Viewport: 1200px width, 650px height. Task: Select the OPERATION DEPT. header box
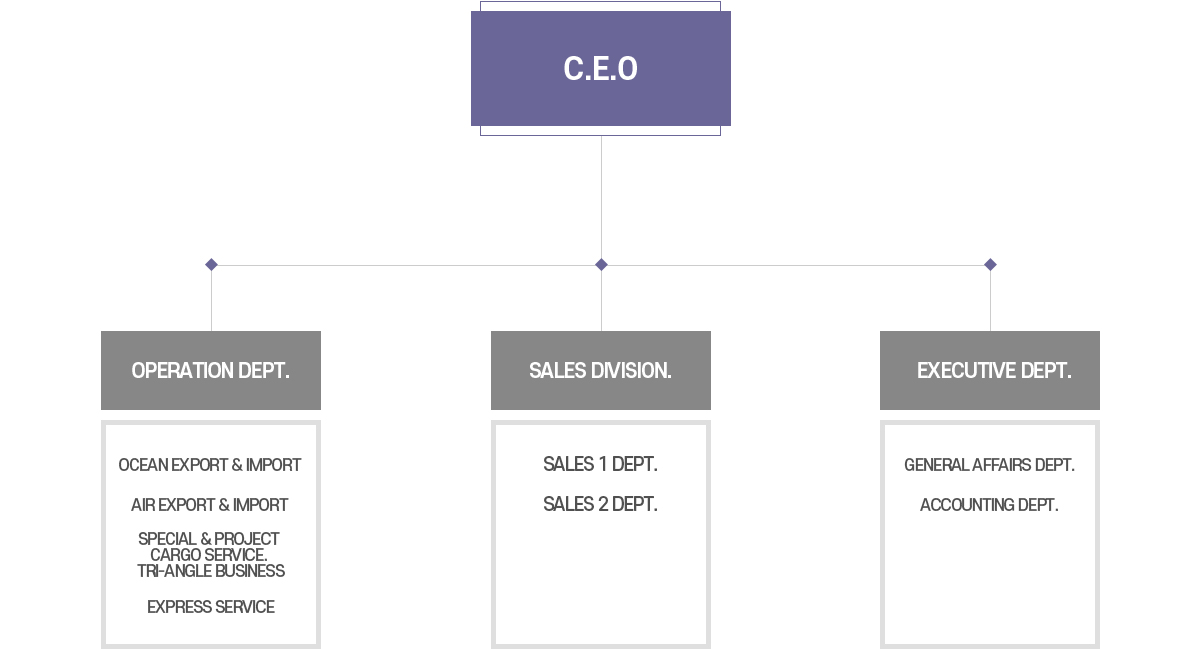point(211,370)
